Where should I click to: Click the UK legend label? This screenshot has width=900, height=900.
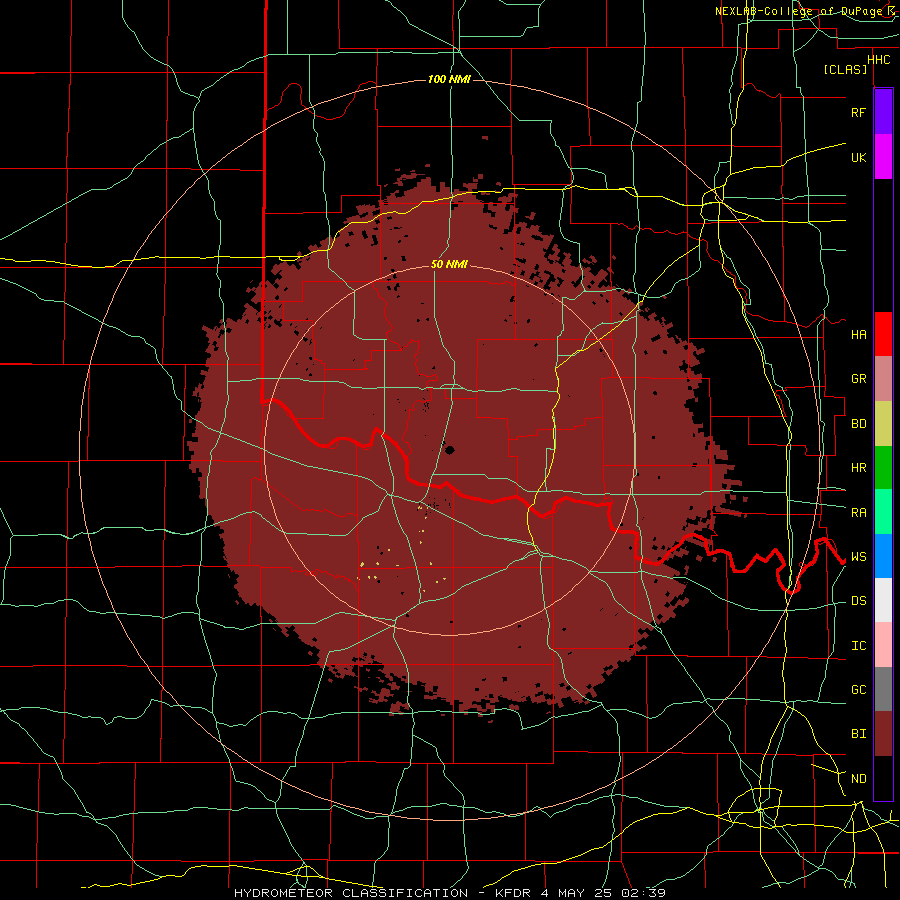tap(858, 157)
